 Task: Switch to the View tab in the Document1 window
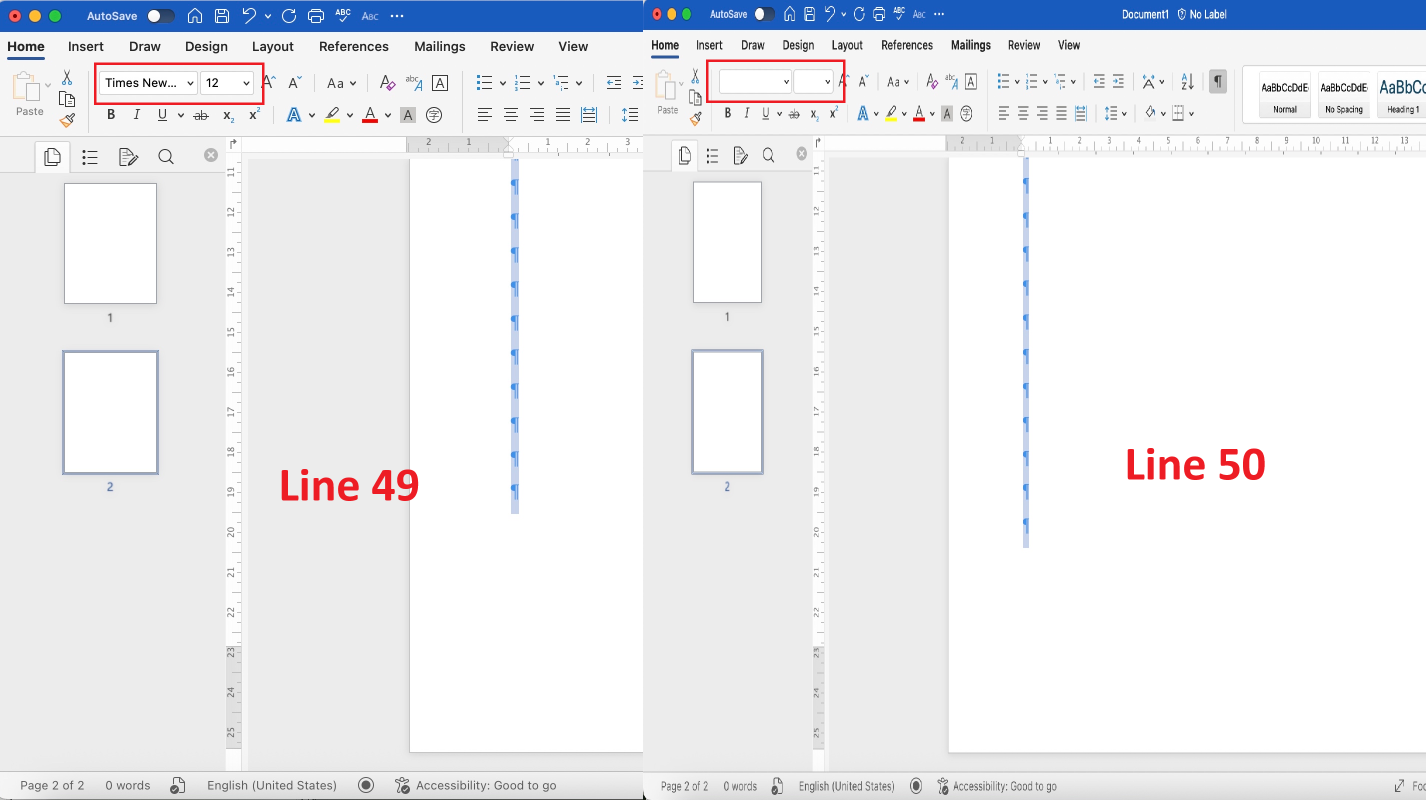[1069, 45]
